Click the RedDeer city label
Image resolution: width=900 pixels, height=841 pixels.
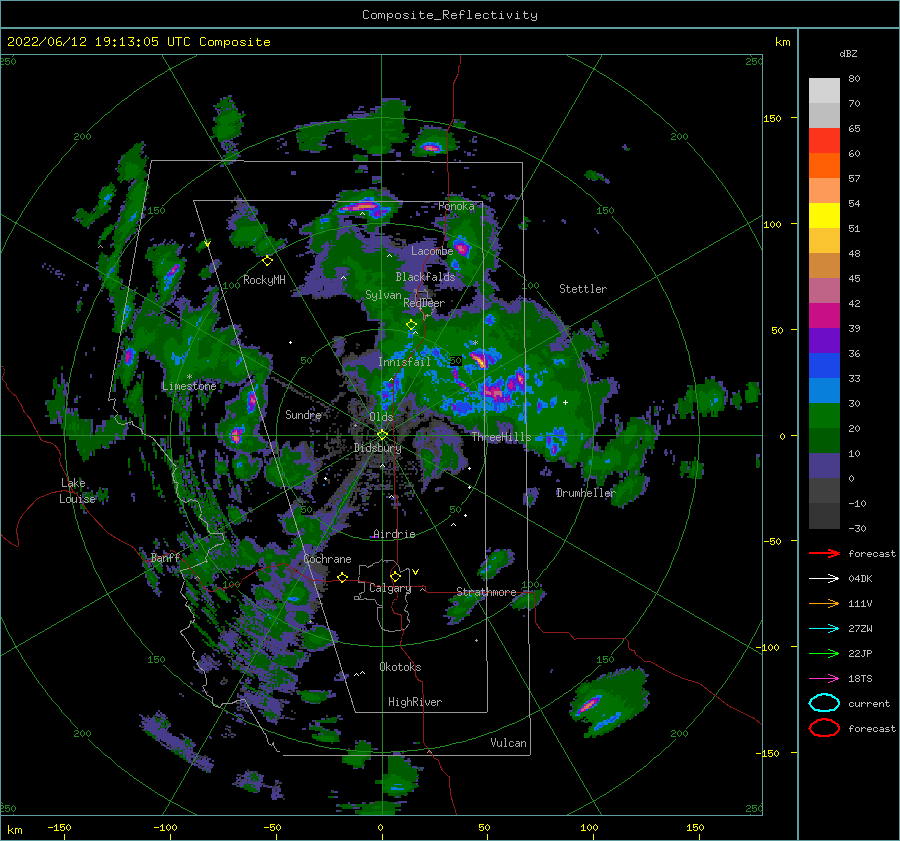[x=424, y=303]
